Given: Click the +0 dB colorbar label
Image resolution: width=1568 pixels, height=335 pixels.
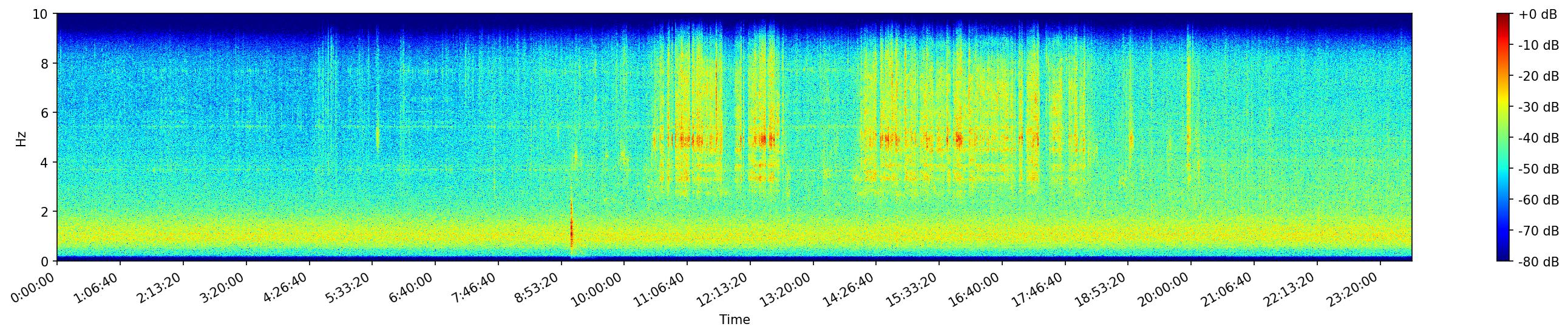Looking at the screenshot, I should (1538, 15).
